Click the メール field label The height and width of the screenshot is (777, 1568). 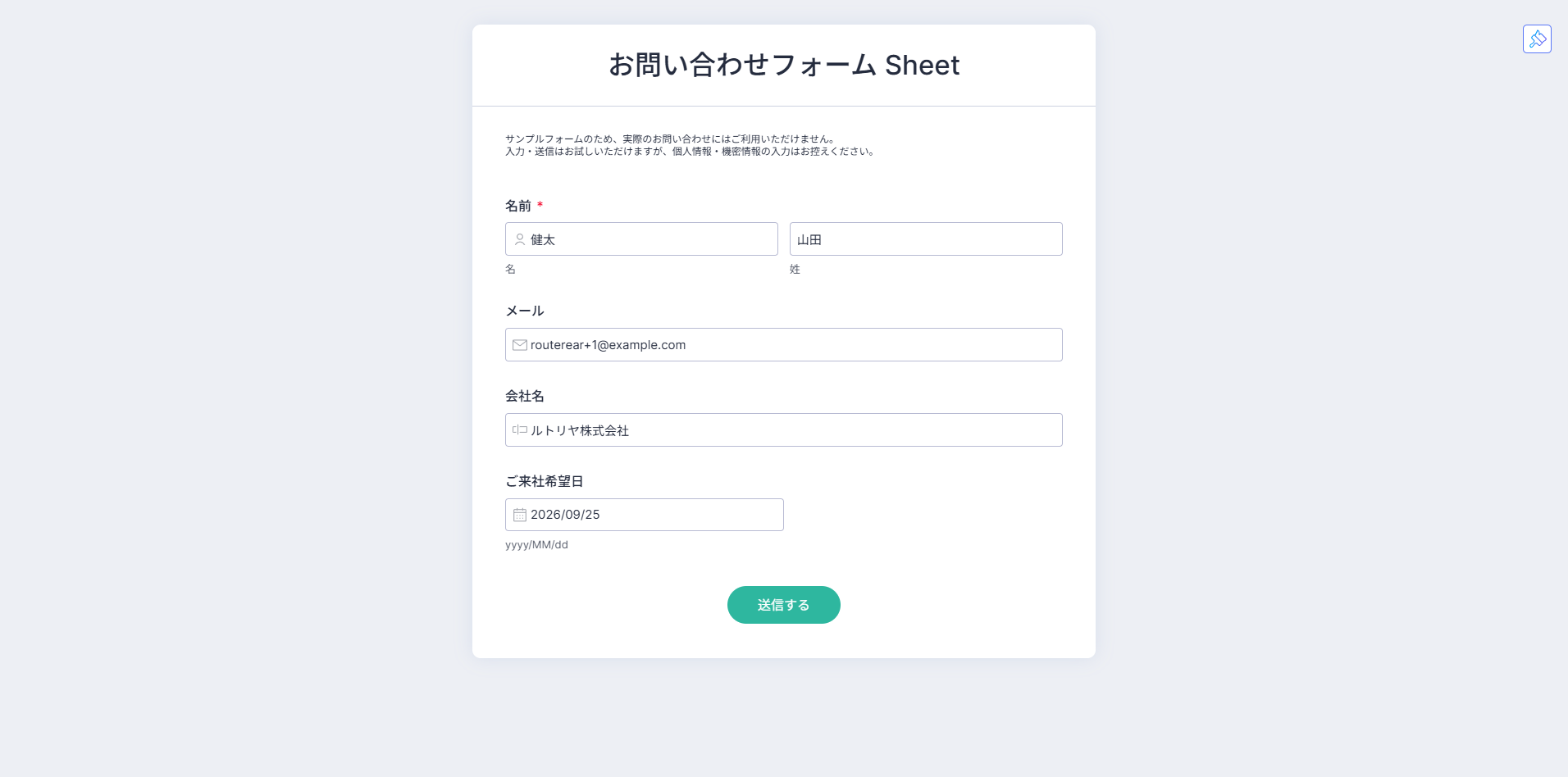pyautogui.click(x=525, y=311)
